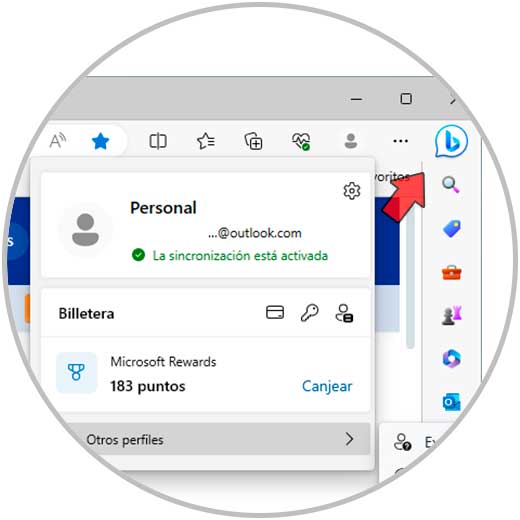Click the profile avatar toolbar icon
This screenshot has width=520, height=520.
[351, 141]
